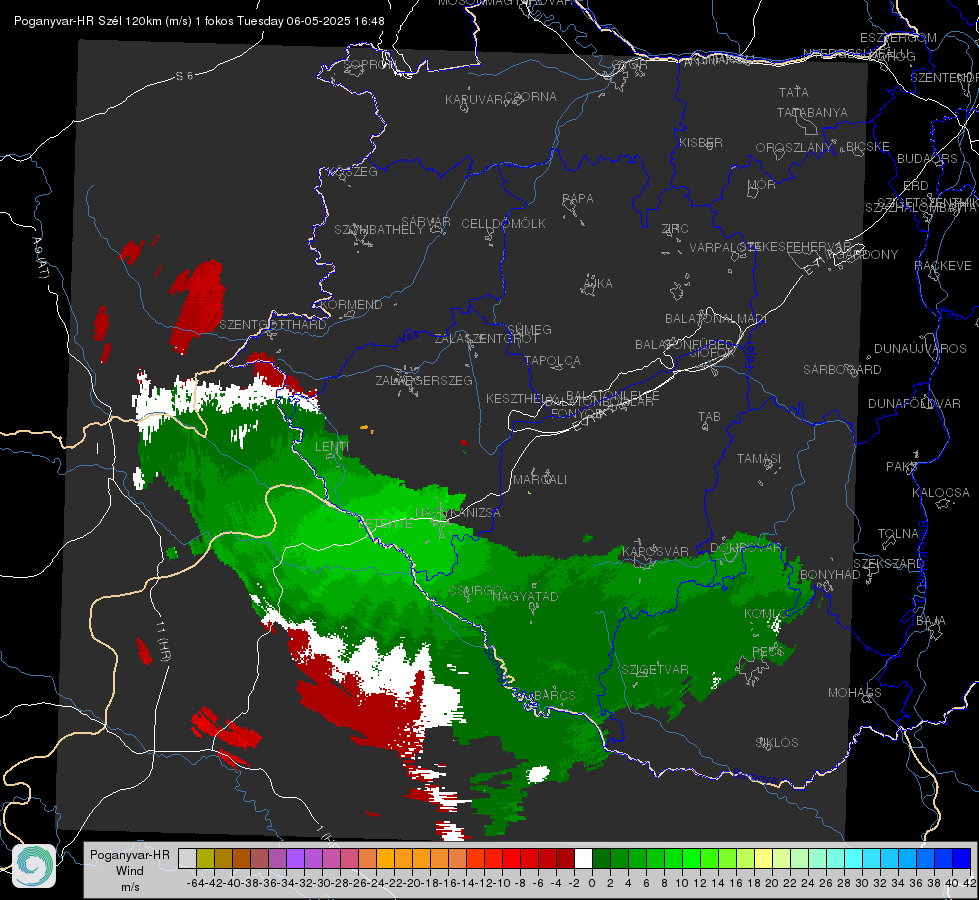Click the KISBÉR city label
The height and width of the screenshot is (900, 979).
click(701, 143)
